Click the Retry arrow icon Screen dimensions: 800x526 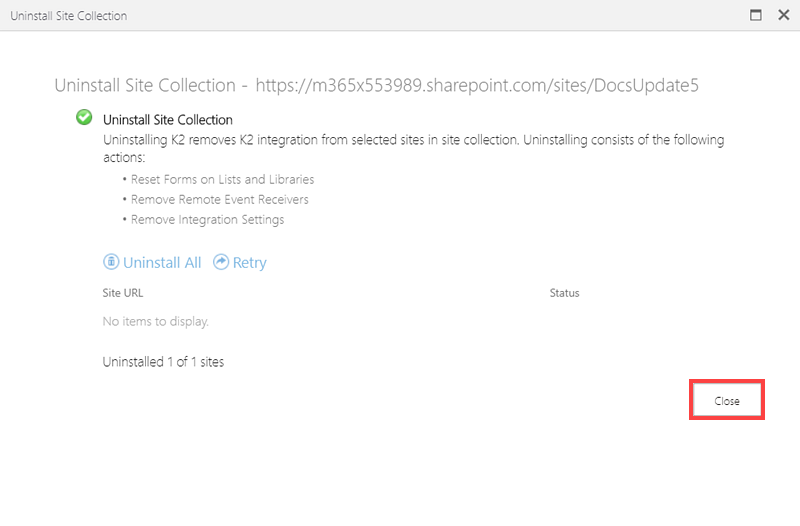(220, 262)
